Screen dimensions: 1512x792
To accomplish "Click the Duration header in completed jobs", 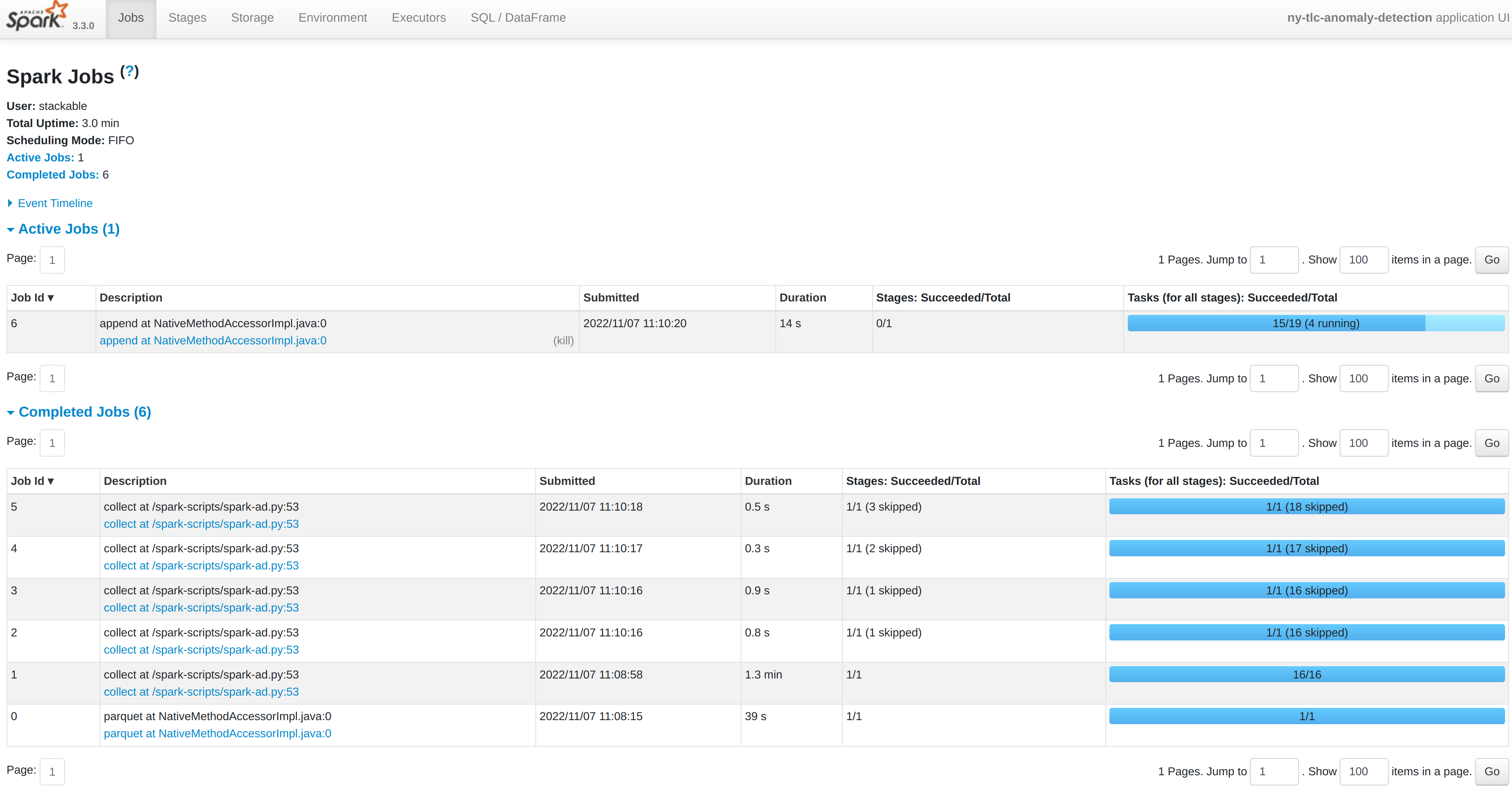I will (768, 481).
